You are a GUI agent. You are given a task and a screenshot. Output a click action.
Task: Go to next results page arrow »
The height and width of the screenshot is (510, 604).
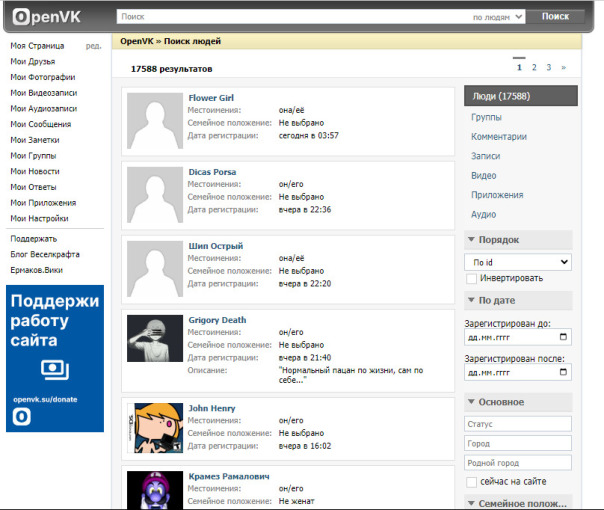click(x=563, y=68)
